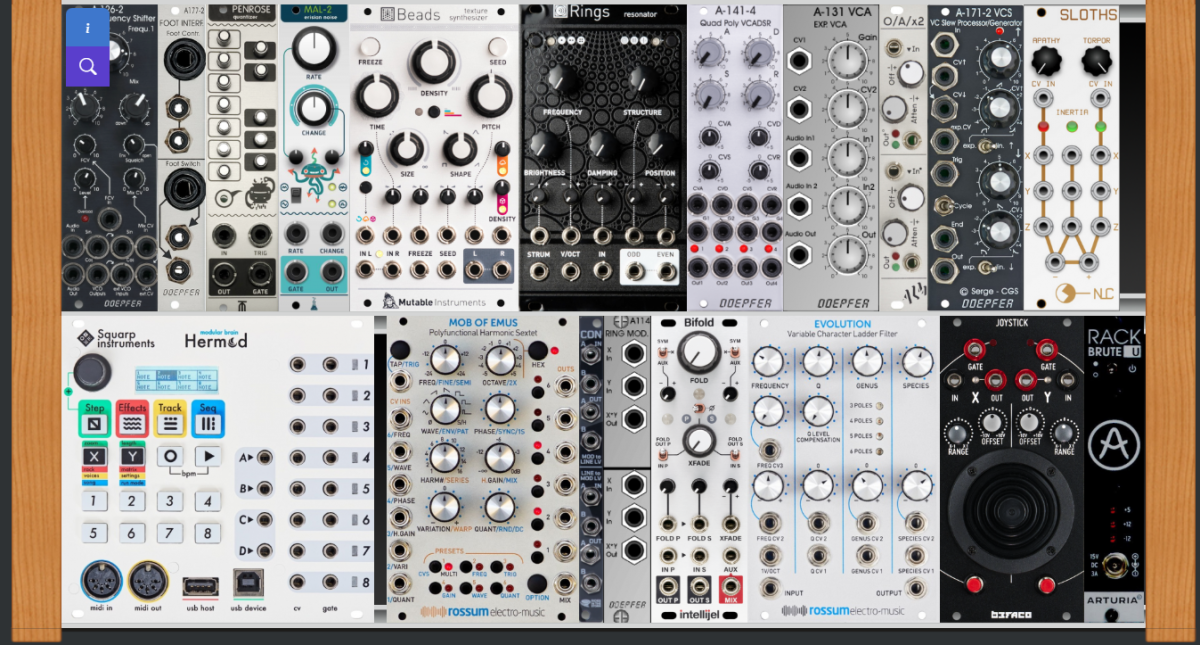Tap the Hermod X button
Viewport: 1200px width, 645px height.
(95, 456)
